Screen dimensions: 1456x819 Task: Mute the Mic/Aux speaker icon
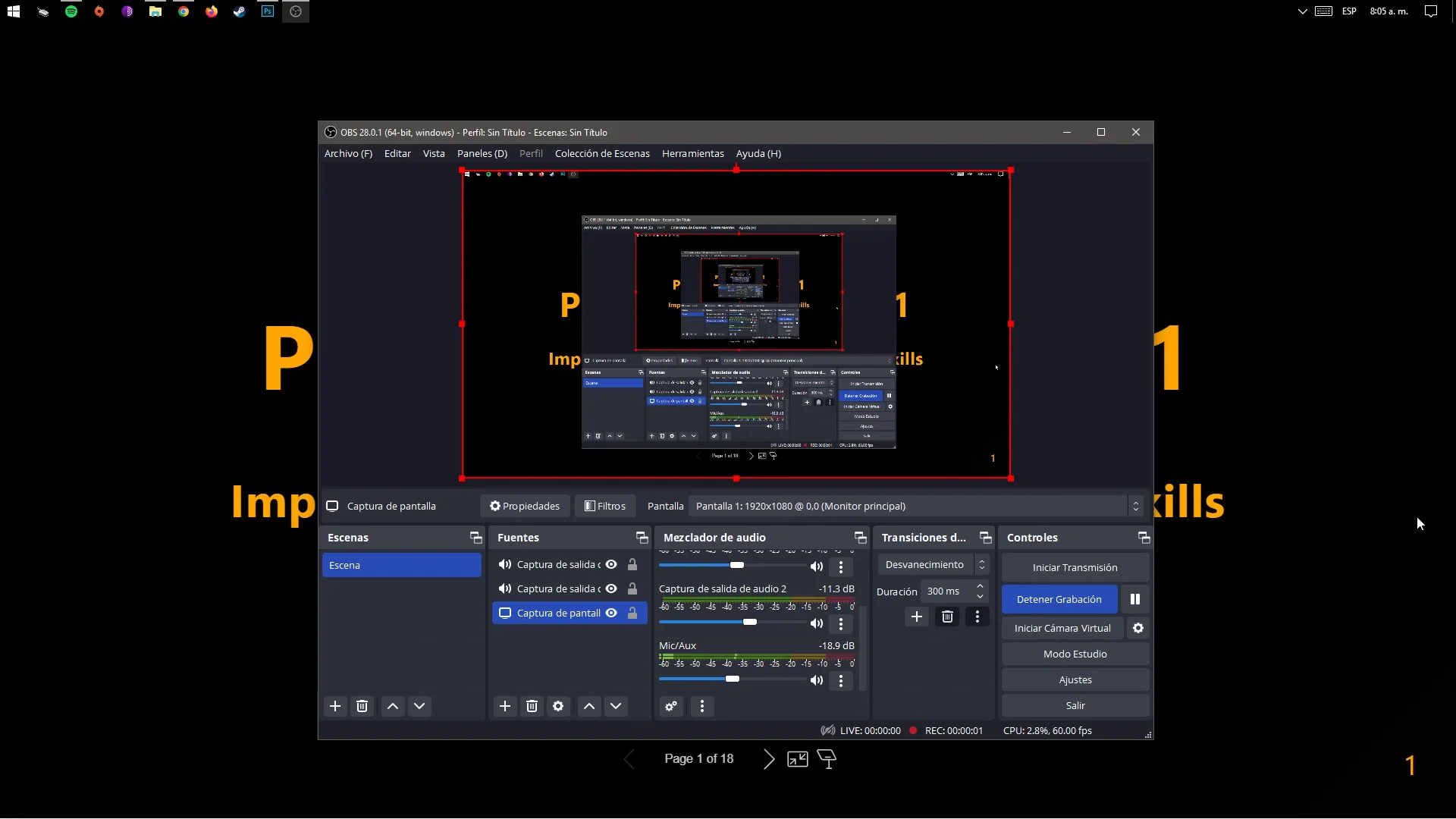816,680
